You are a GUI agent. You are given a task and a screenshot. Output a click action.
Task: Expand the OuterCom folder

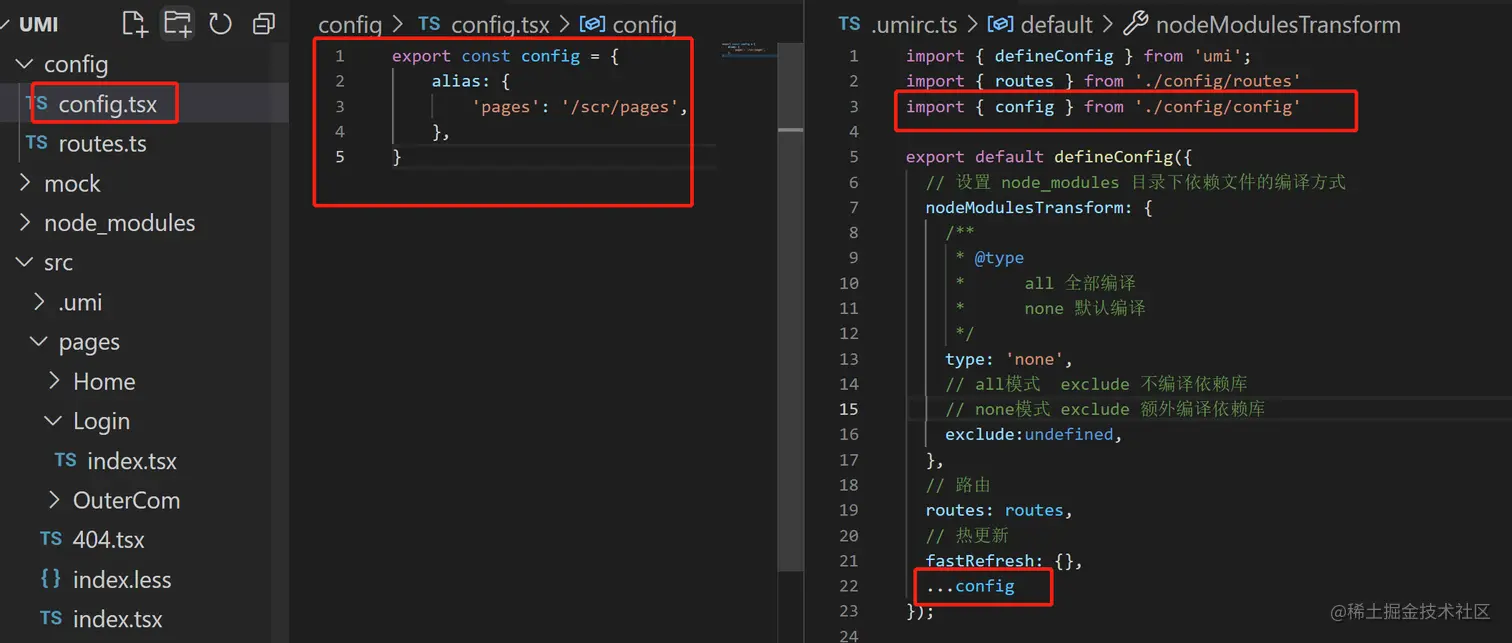point(54,500)
